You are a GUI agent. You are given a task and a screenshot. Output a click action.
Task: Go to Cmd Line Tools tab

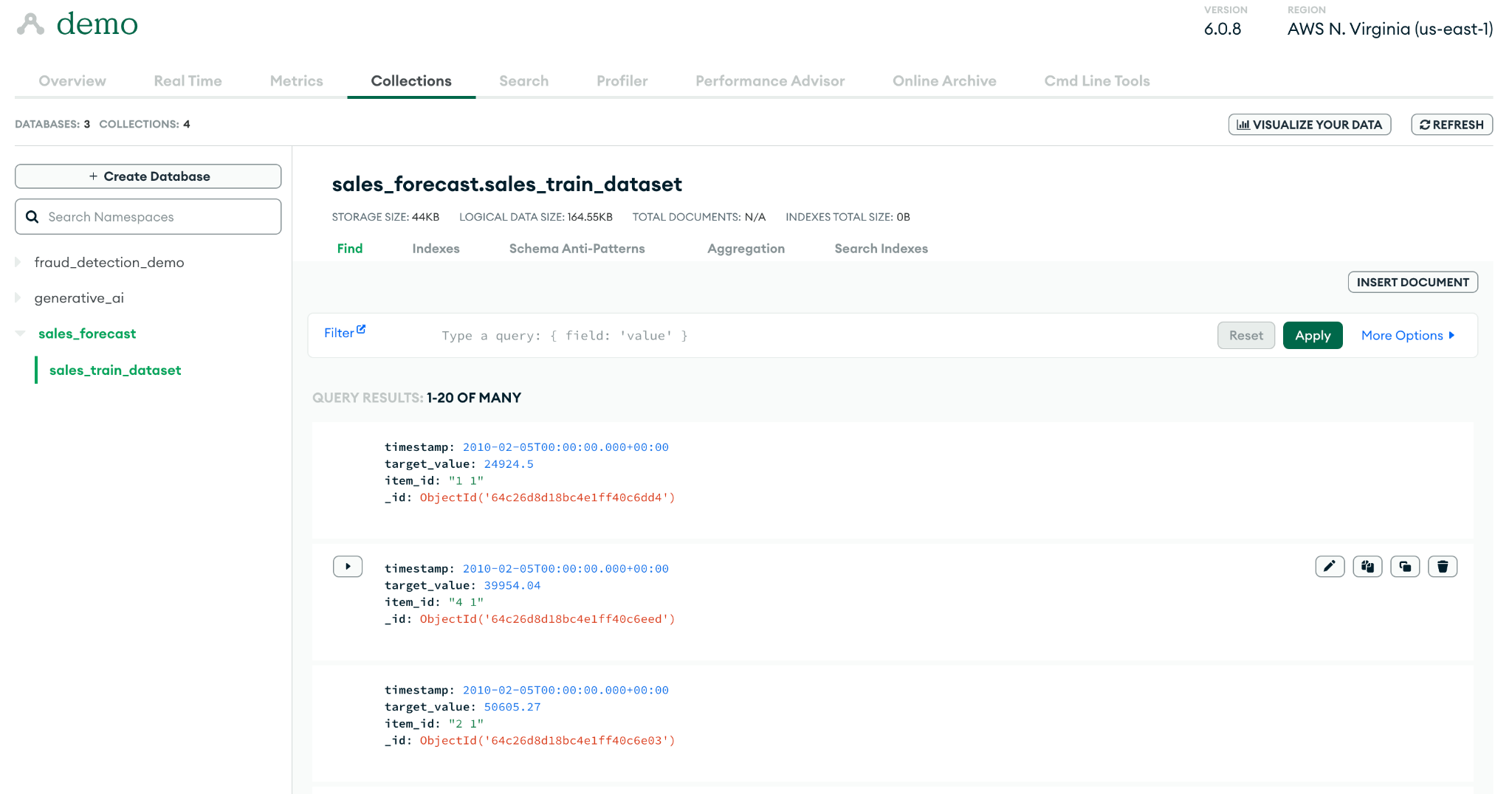[1097, 81]
